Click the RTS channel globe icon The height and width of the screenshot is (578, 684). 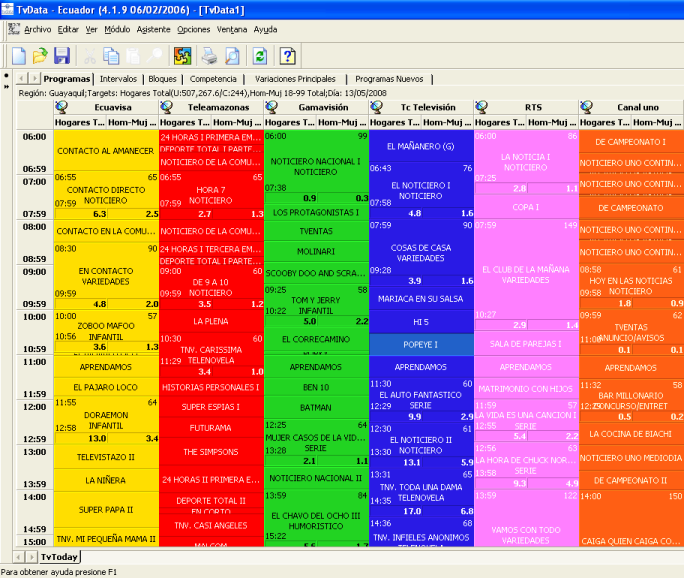pyautogui.click(x=482, y=107)
